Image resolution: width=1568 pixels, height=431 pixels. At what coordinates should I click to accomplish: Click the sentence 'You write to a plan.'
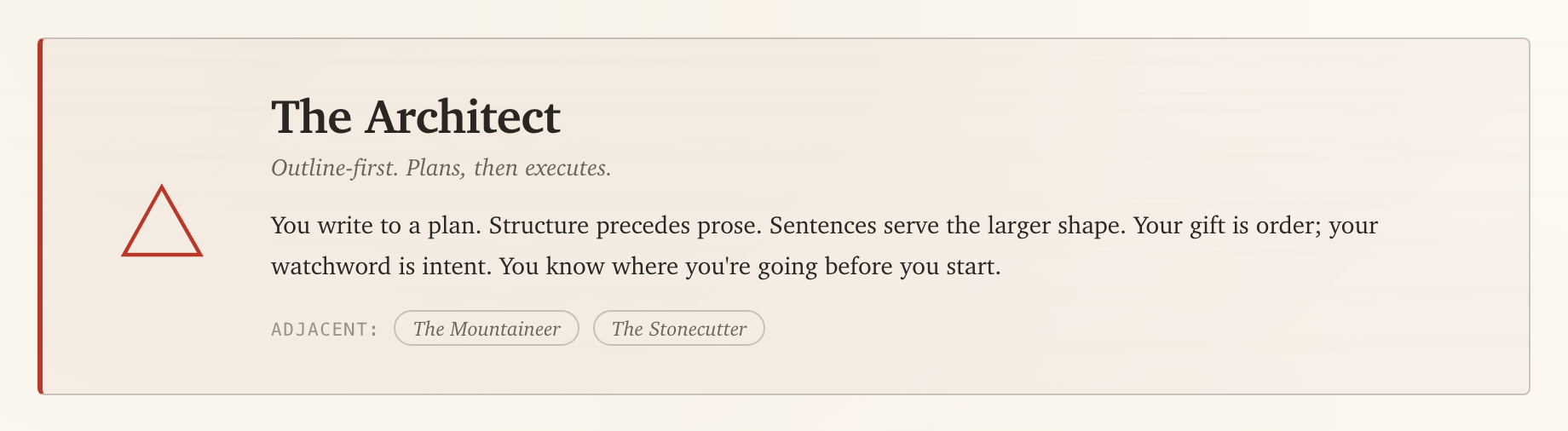click(x=376, y=226)
